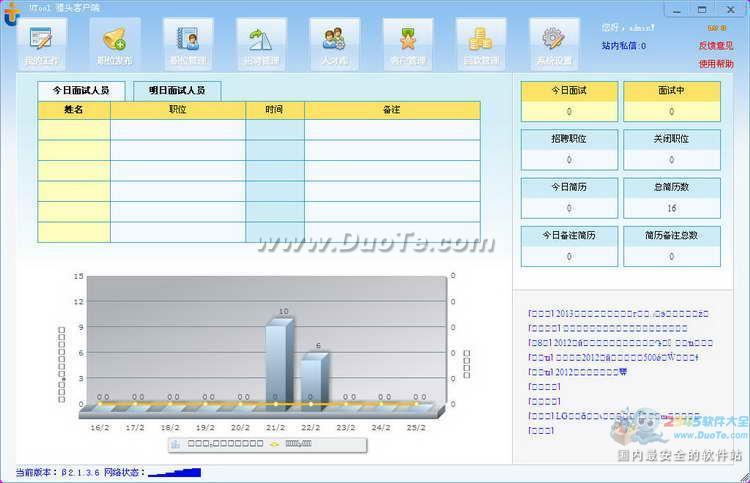
Task: Click the bar-chart legend icon below the chart
Action: 176,444
